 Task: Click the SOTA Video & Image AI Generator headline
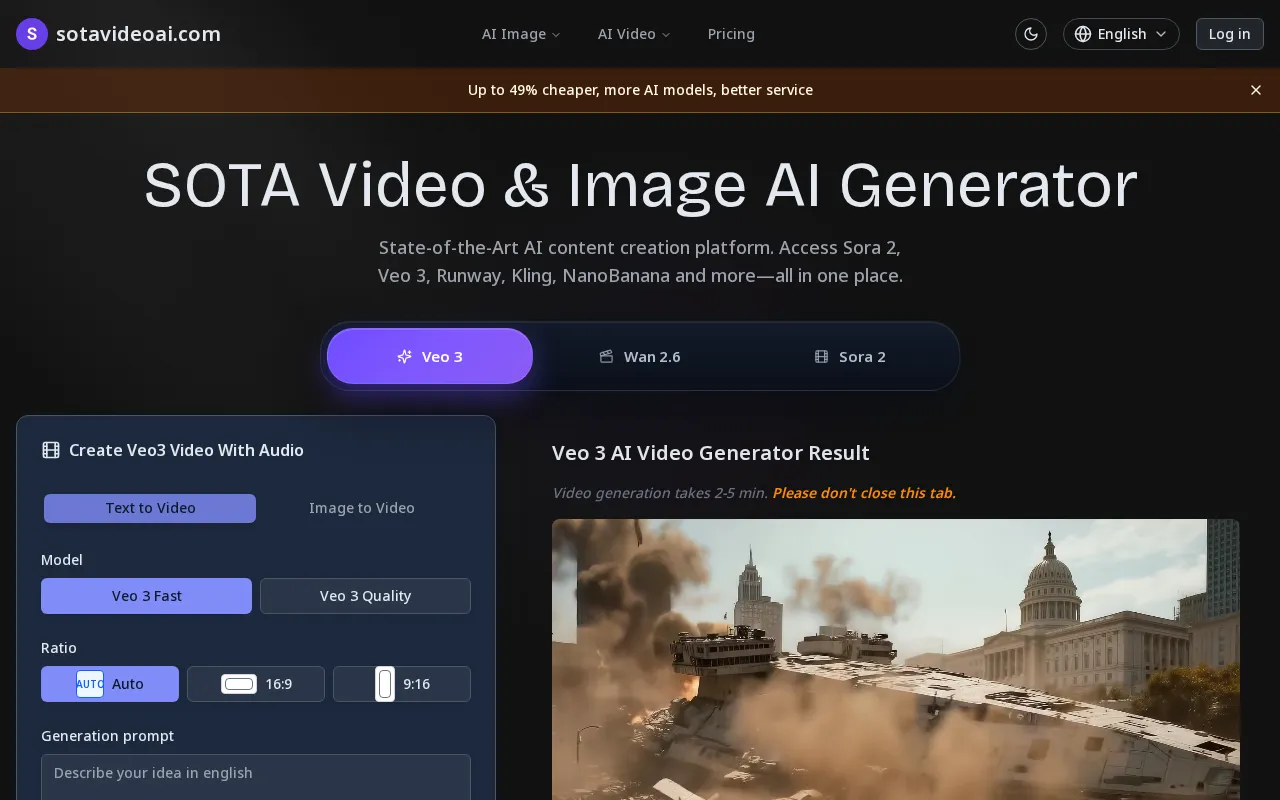tap(640, 185)
